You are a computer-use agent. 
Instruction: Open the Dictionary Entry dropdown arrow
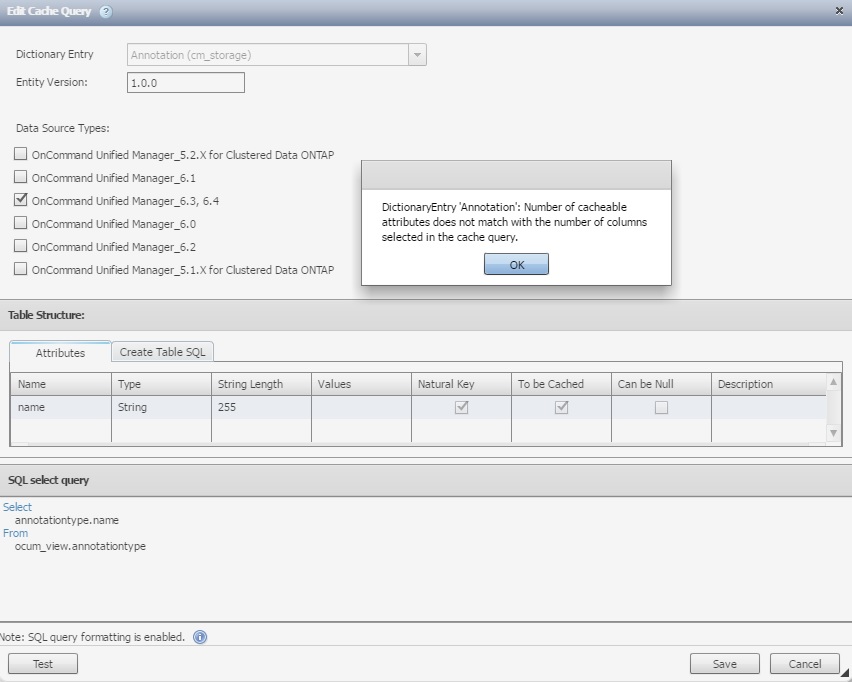pos(417,55)
